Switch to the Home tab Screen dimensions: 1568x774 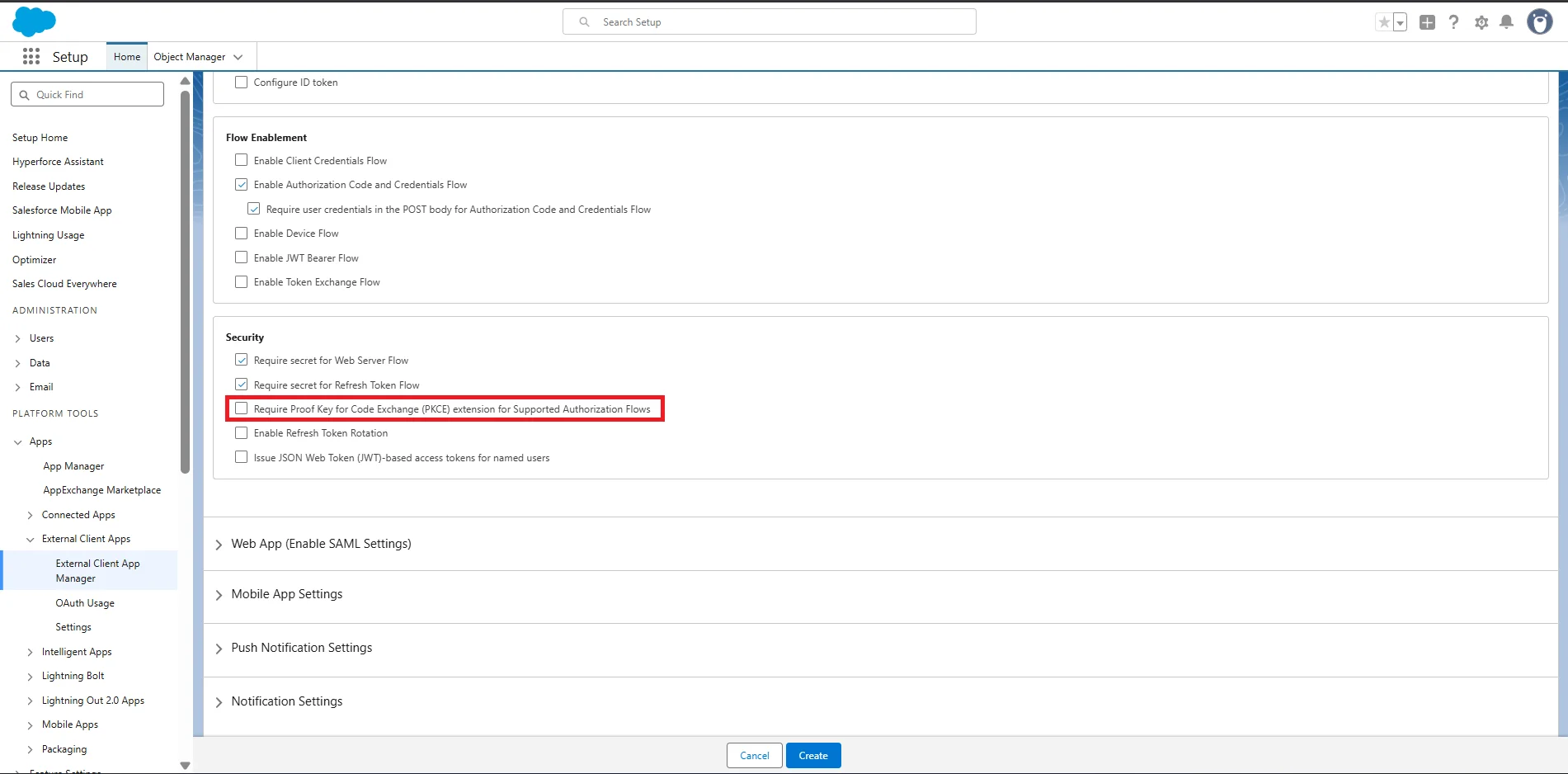(x=126, y=56)
